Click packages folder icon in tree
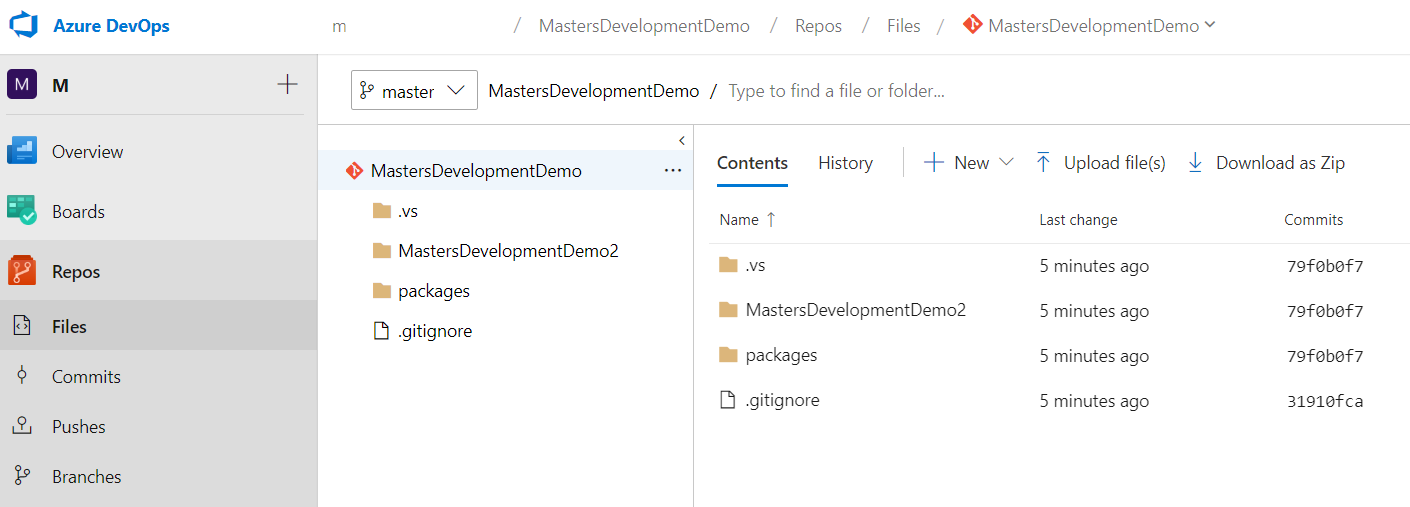1410x507 pixels. (x=381, y=290)
